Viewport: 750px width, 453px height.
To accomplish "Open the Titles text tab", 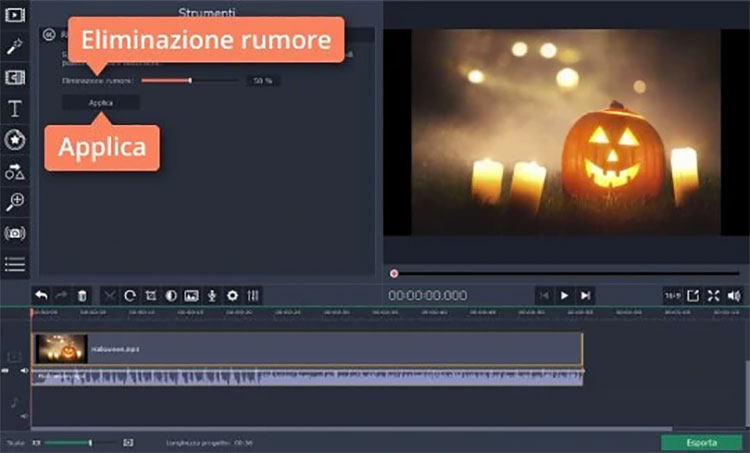I will tap(15, 109).
